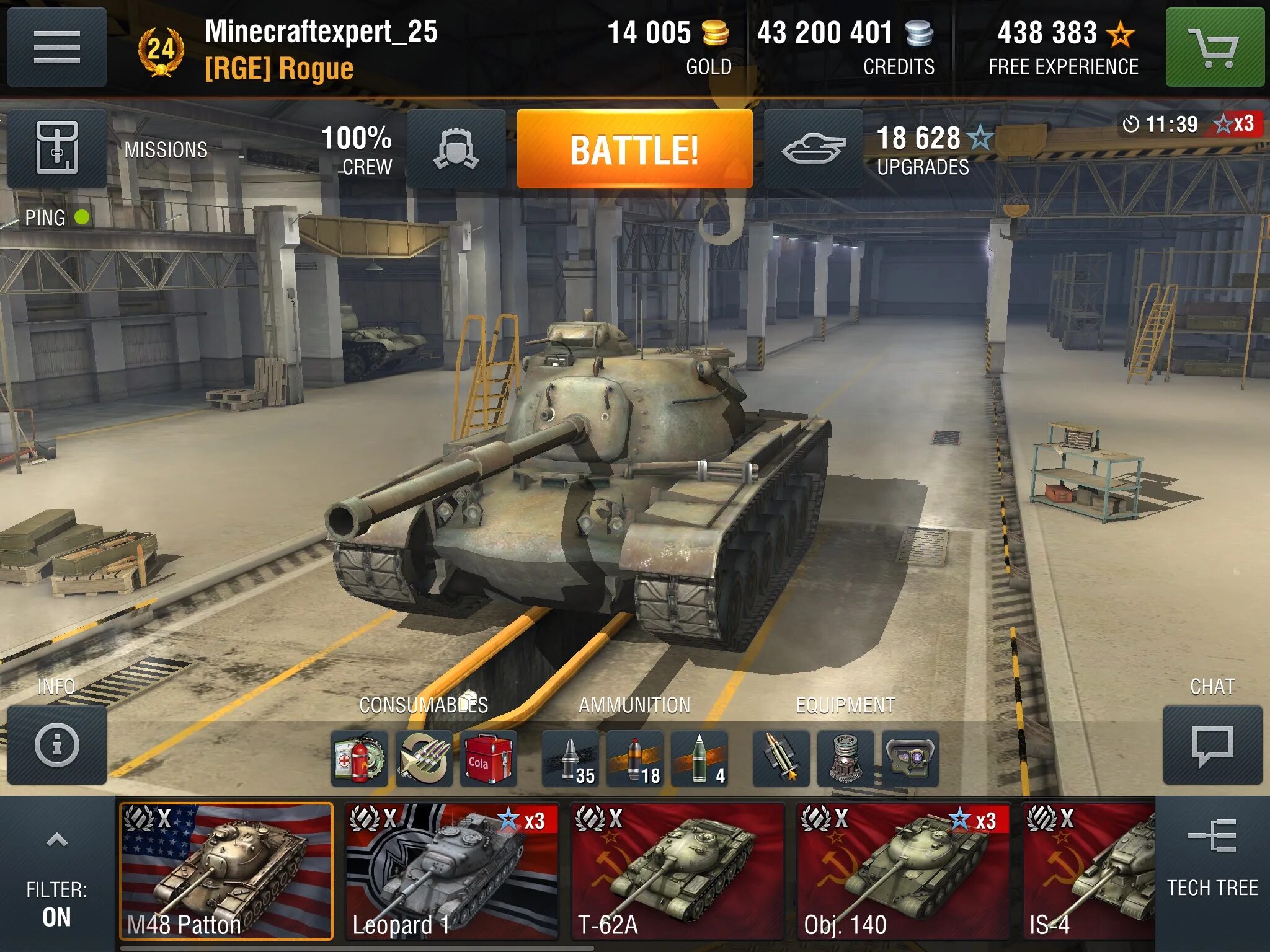Viewport: 1270px width, 952px height.
Task: Select the Cola consumable slot
Action: click(488, 759)
